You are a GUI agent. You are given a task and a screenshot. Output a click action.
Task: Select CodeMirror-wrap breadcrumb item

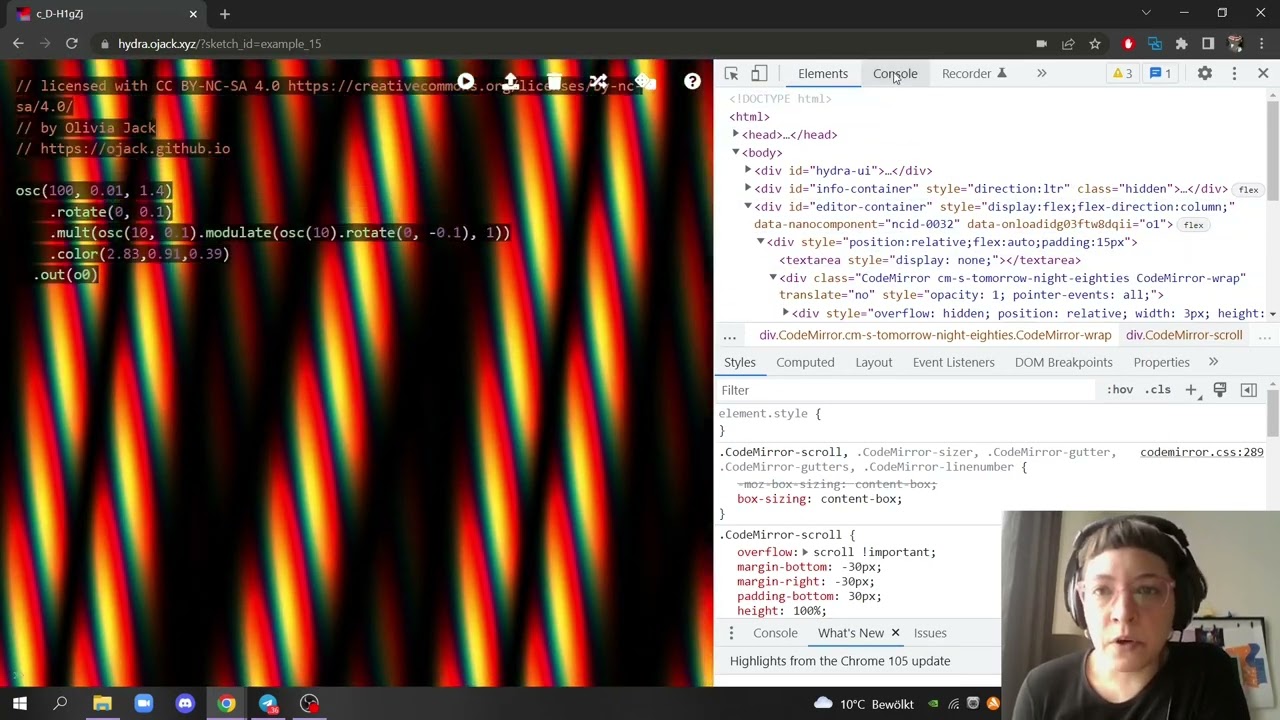[935, 335]
